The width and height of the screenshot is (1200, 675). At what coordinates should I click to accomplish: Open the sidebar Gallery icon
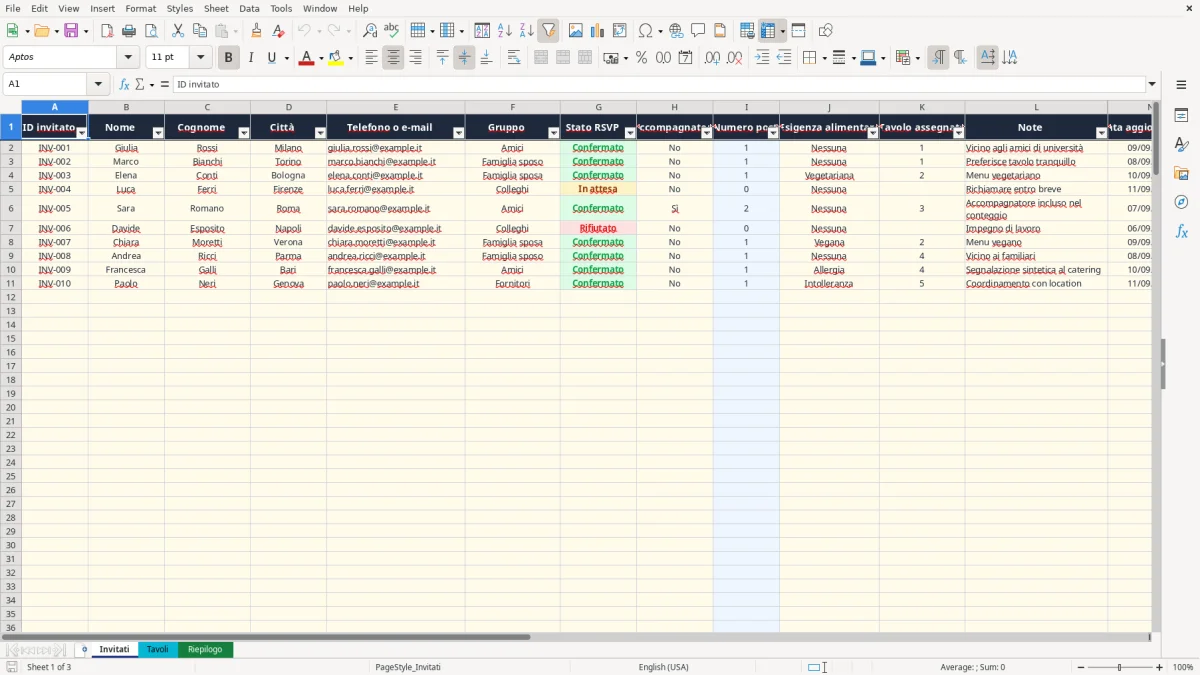1181,174
